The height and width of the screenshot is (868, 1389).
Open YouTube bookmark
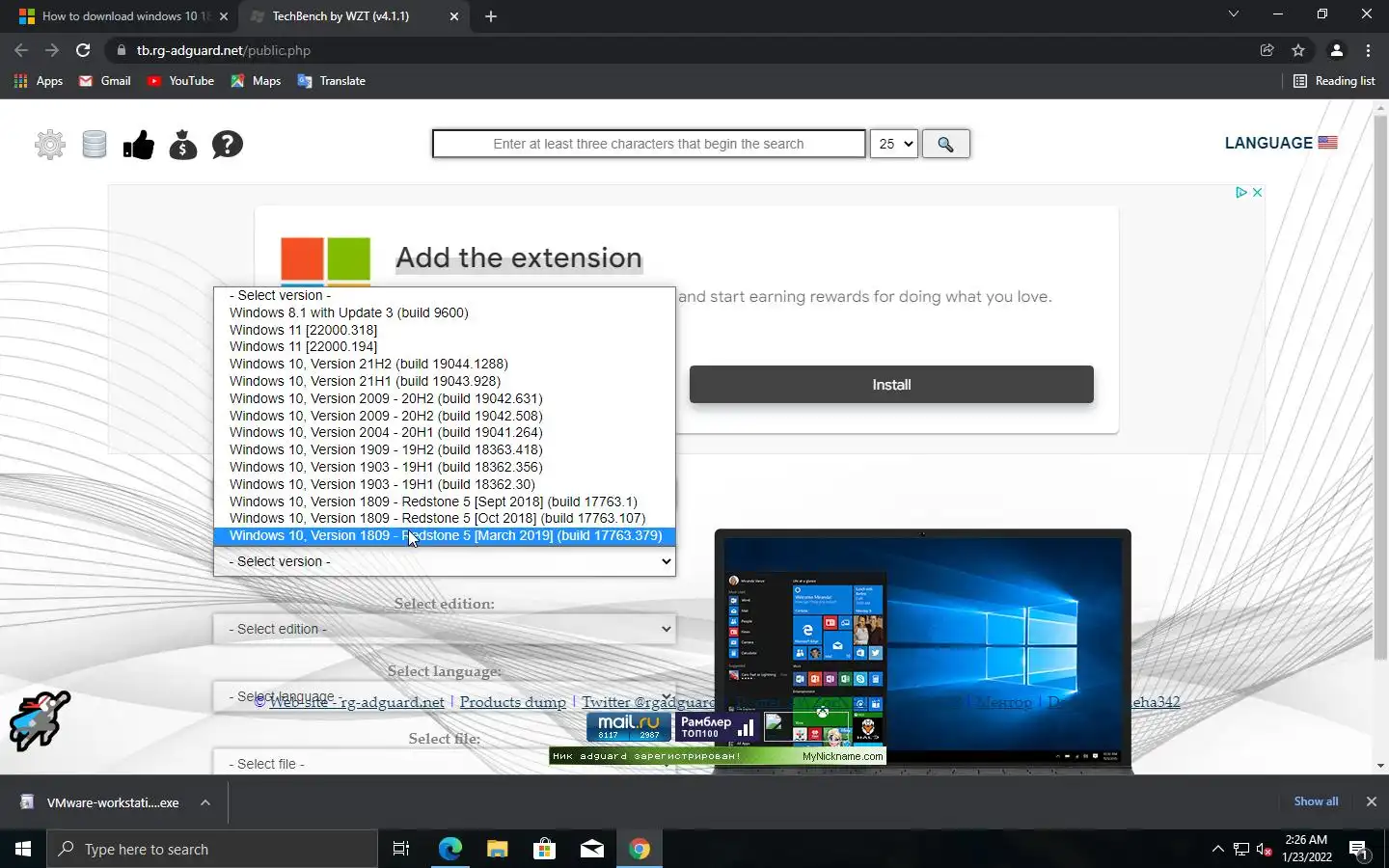(180, 81)
